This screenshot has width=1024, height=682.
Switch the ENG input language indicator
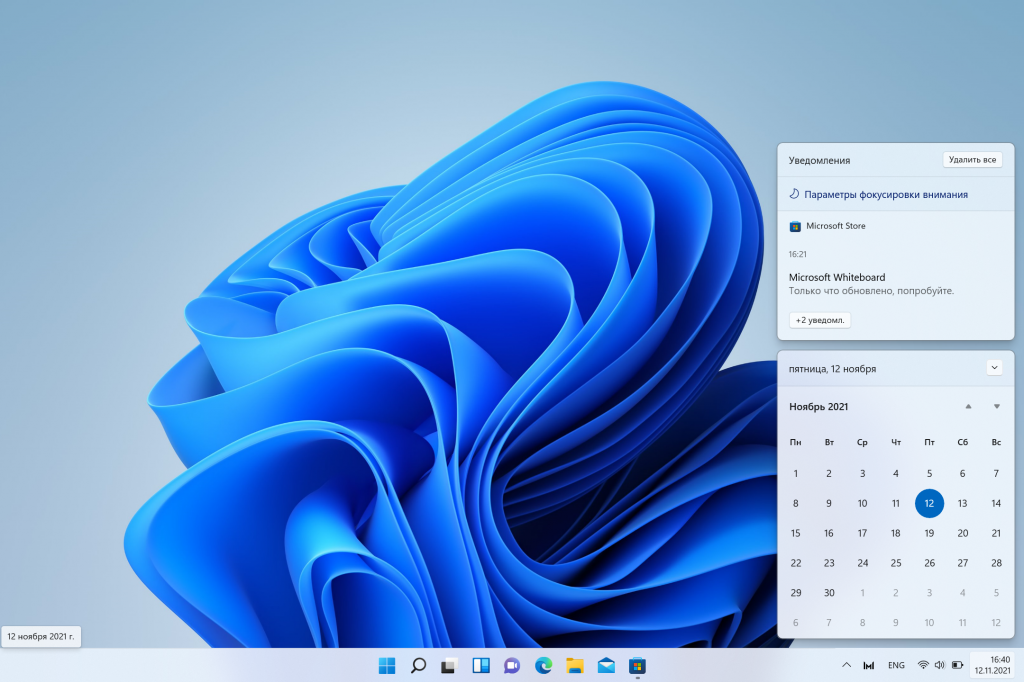896,665
